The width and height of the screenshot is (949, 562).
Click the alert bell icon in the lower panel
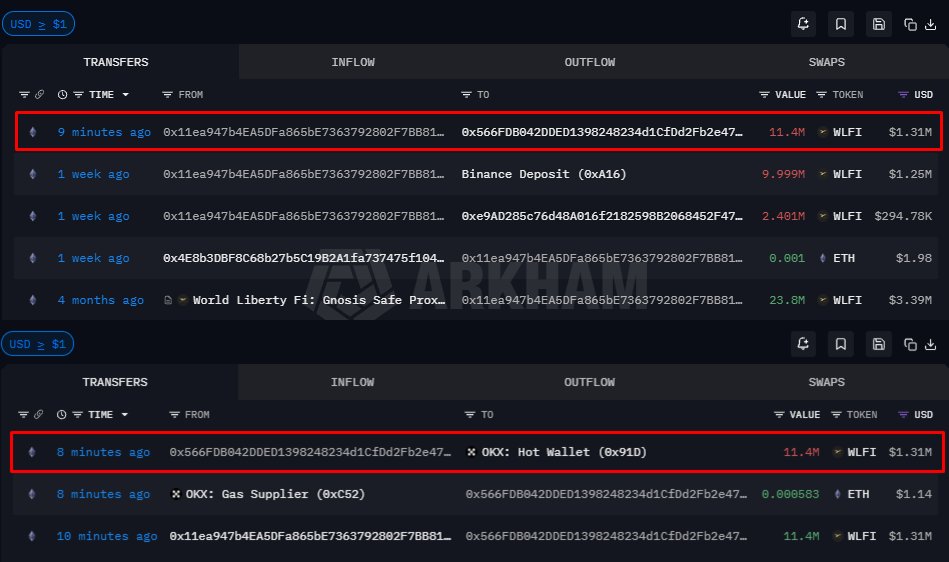(x=803, y=344)
